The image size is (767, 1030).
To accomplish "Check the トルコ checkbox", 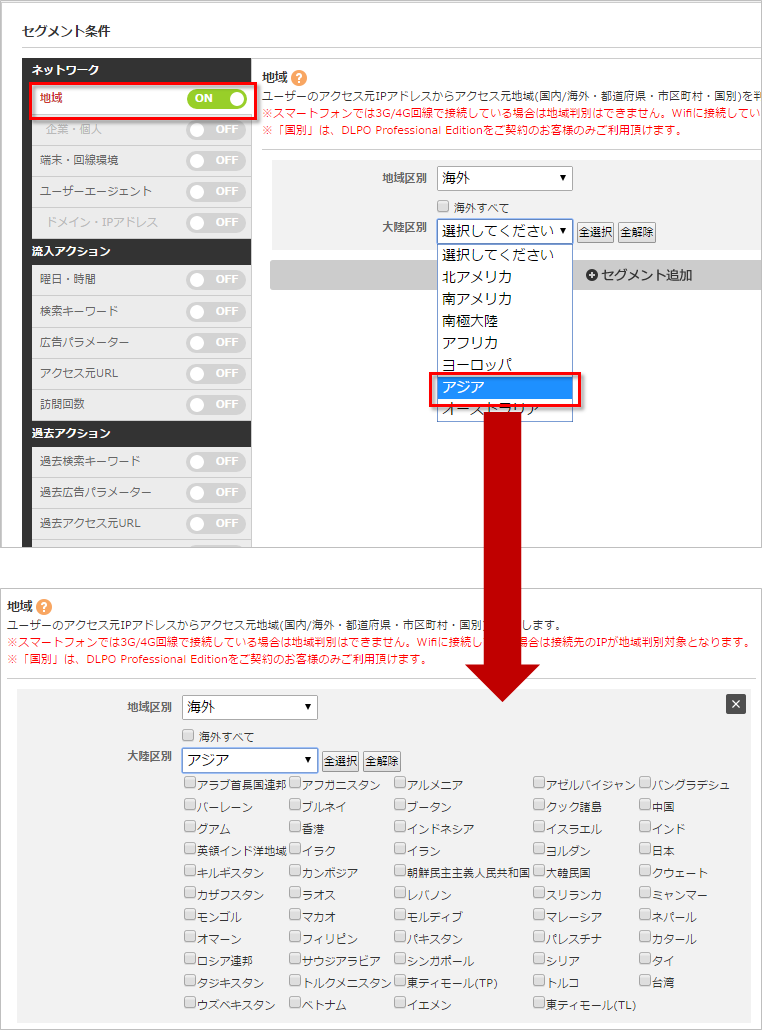I will (x=539, y=980).
